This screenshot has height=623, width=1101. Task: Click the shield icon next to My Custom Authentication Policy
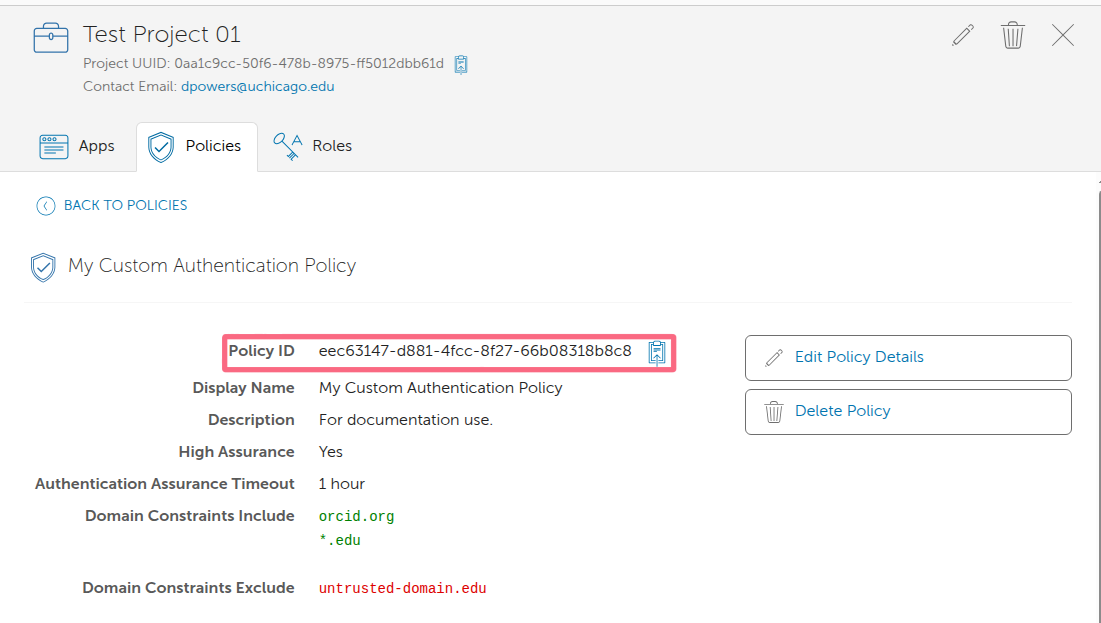43,267
